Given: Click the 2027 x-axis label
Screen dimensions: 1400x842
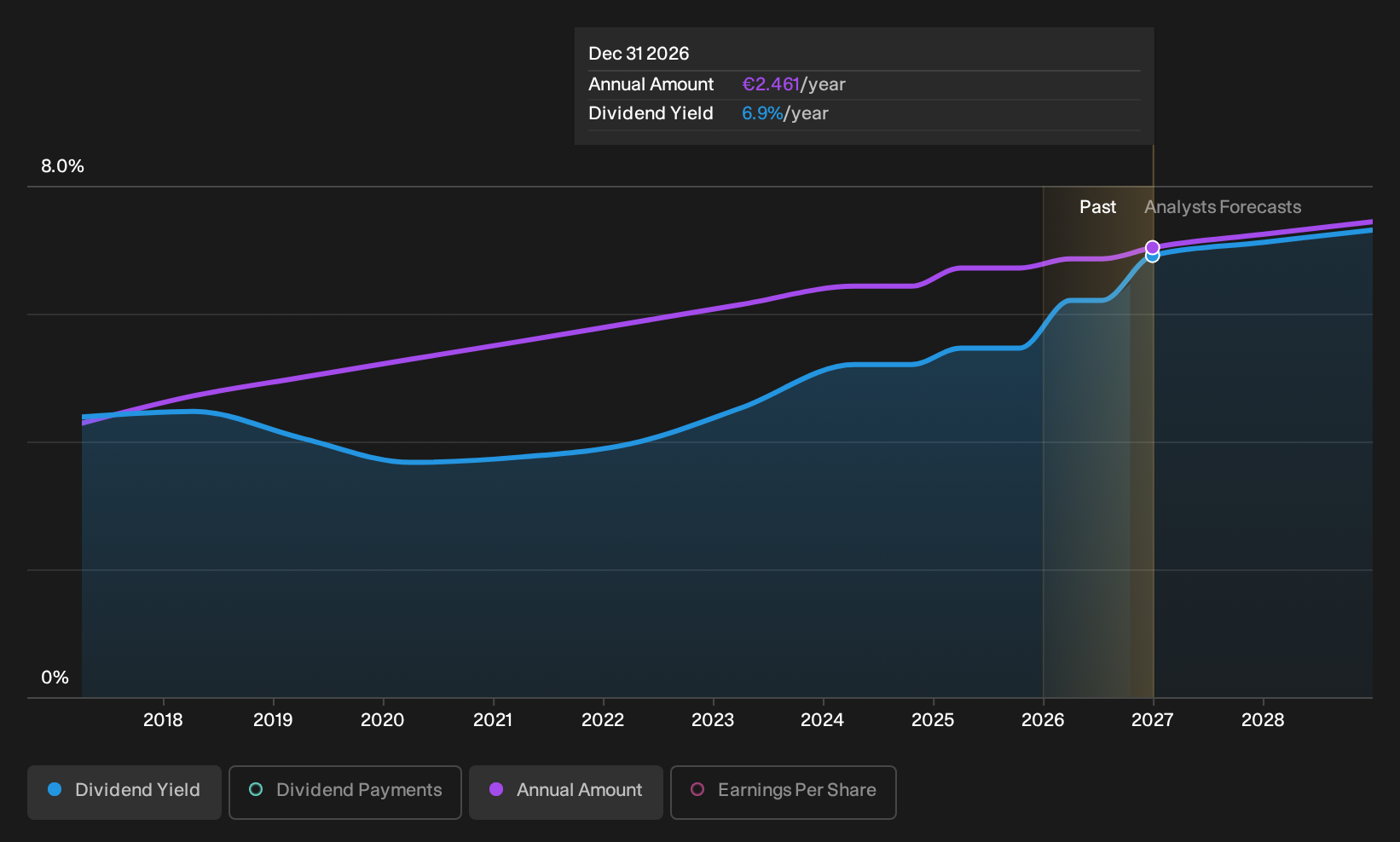Looking at the screenshot, I should 1152,720.
